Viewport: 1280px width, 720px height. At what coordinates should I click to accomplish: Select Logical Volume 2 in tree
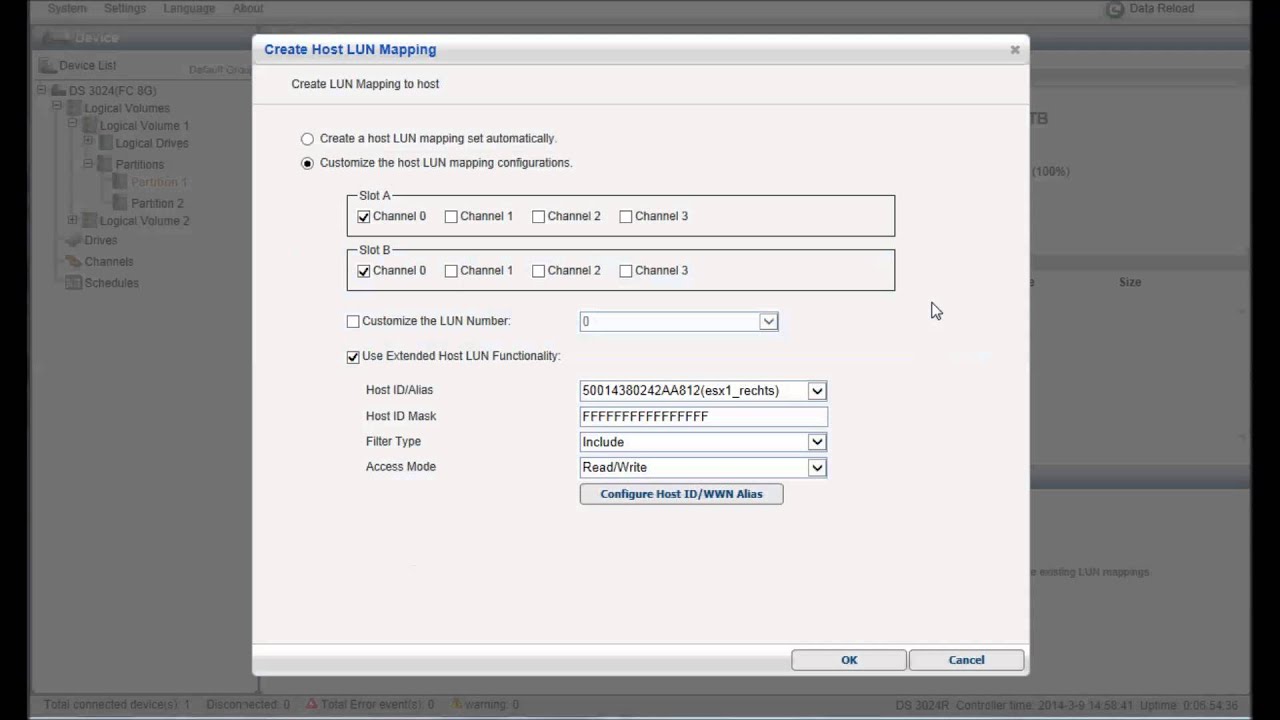(144, 221)
